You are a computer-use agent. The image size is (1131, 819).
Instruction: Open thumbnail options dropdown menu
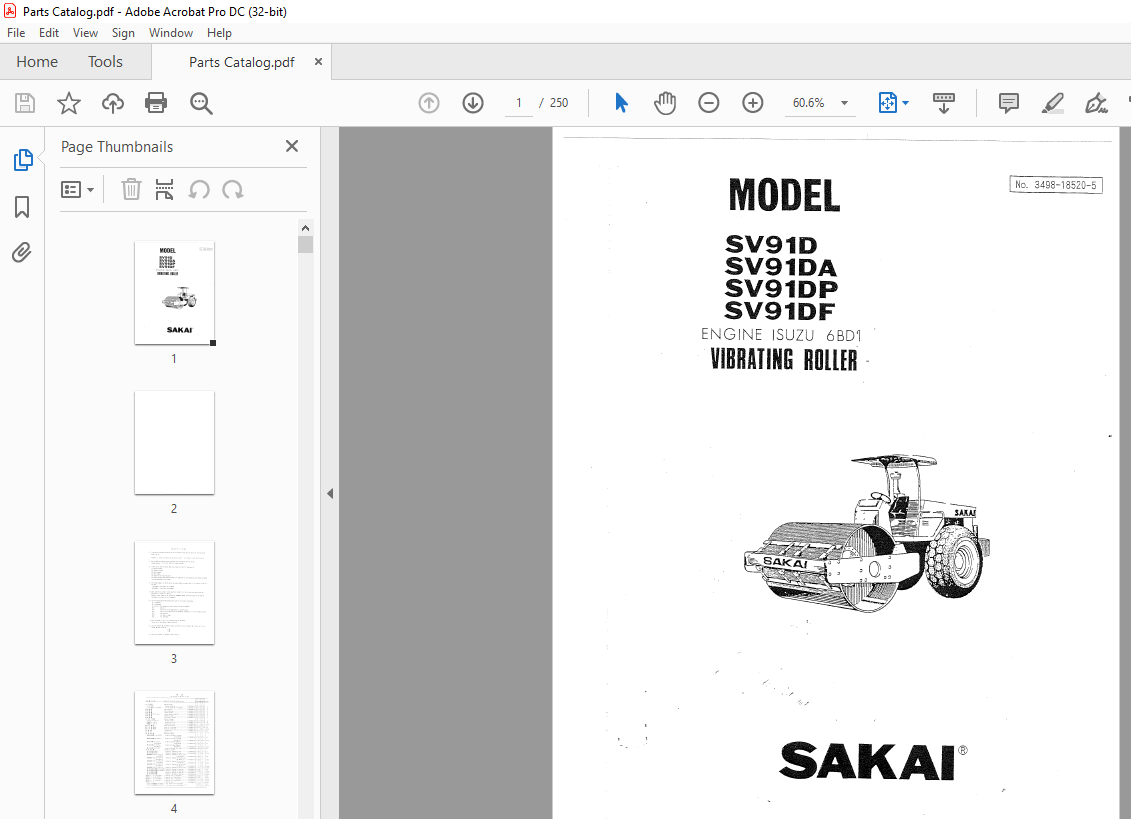click(x=77, y=190)
